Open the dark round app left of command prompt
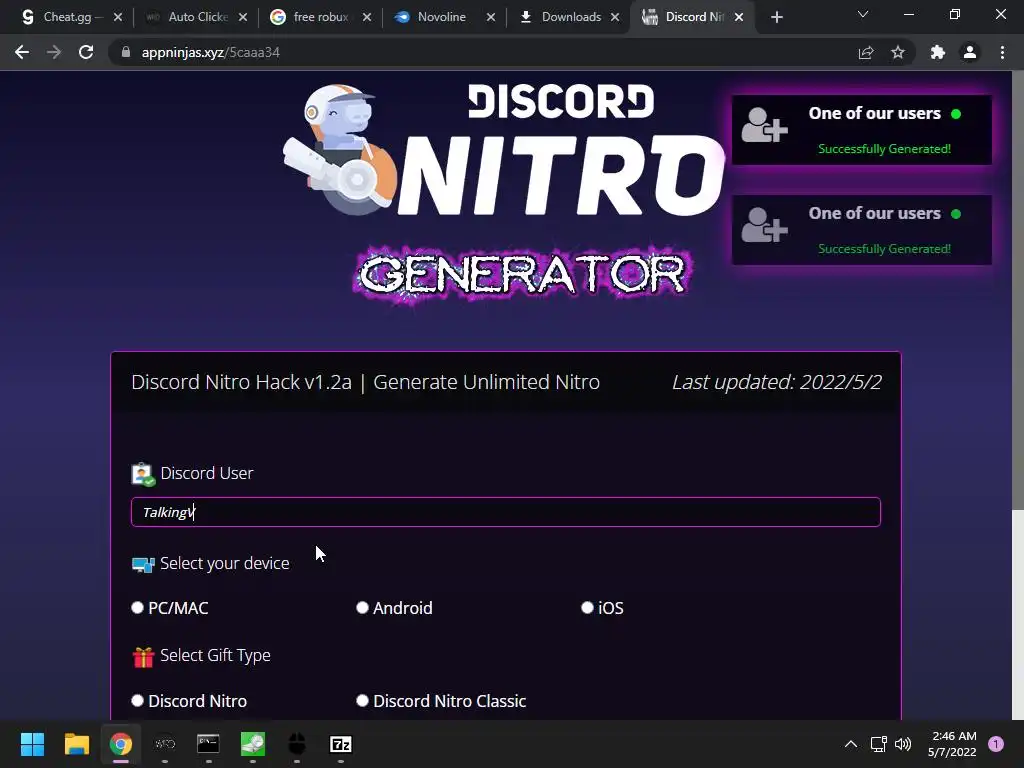This screenshot has width=1024, height=768. click(165, 744)
